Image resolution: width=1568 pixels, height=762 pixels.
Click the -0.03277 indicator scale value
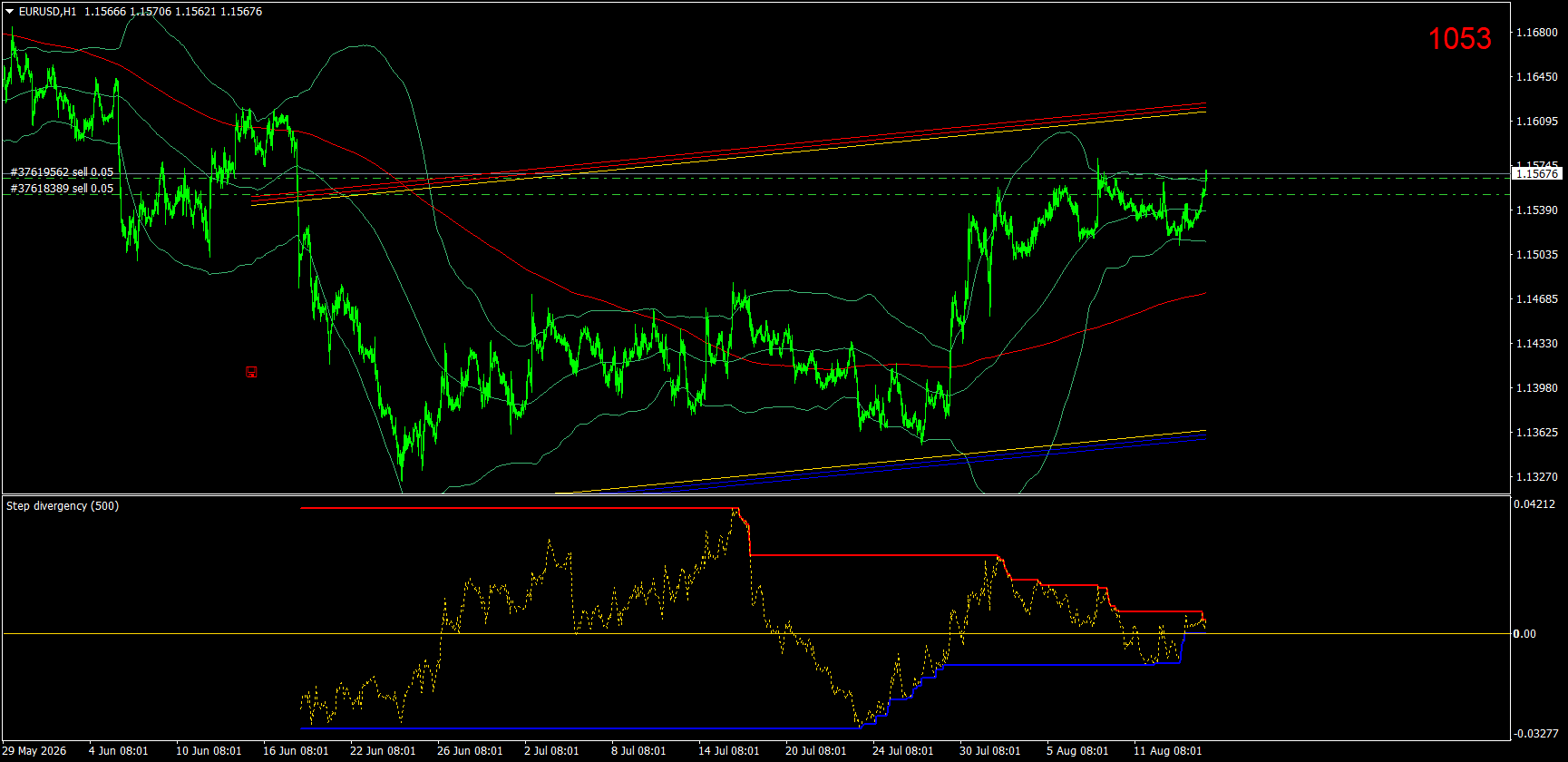pos(1535,733)
